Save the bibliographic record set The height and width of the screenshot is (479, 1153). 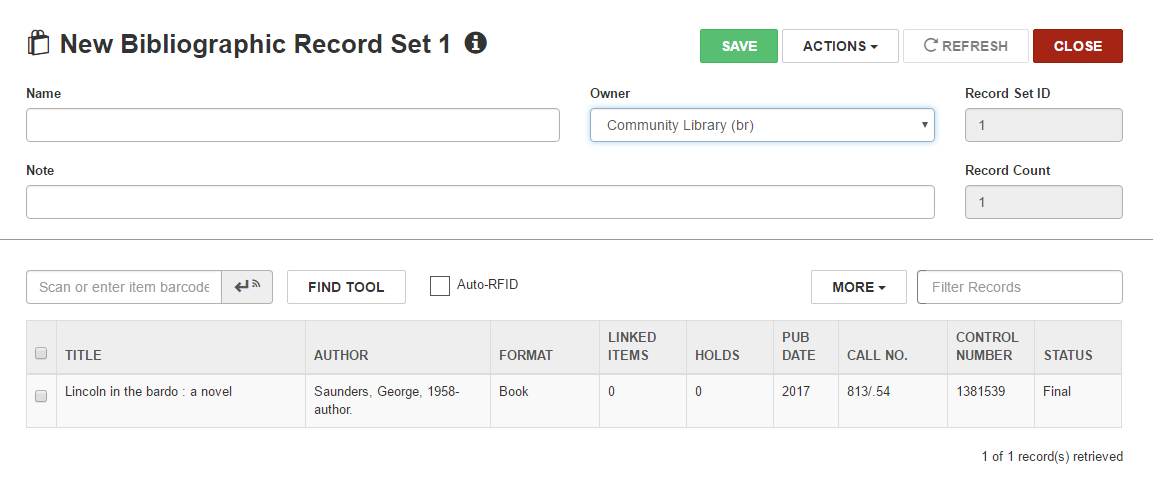[738, 46]
